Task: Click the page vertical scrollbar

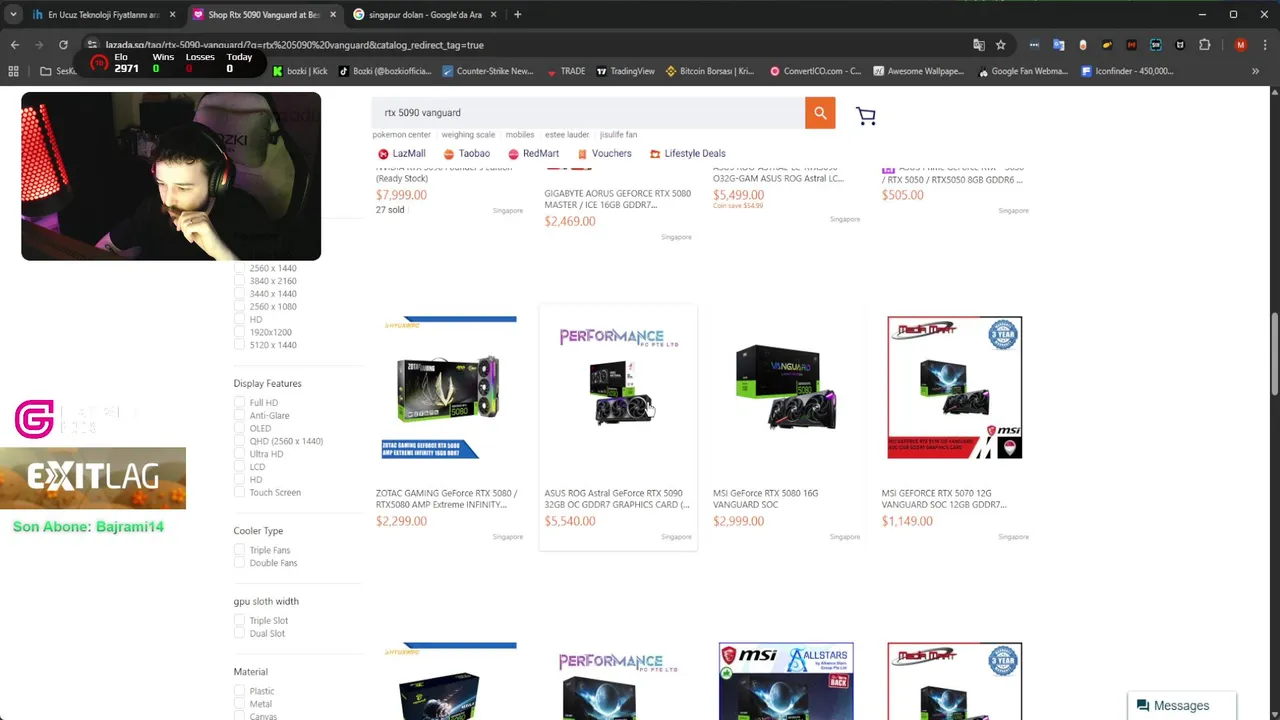Action: coord(1274,355)
